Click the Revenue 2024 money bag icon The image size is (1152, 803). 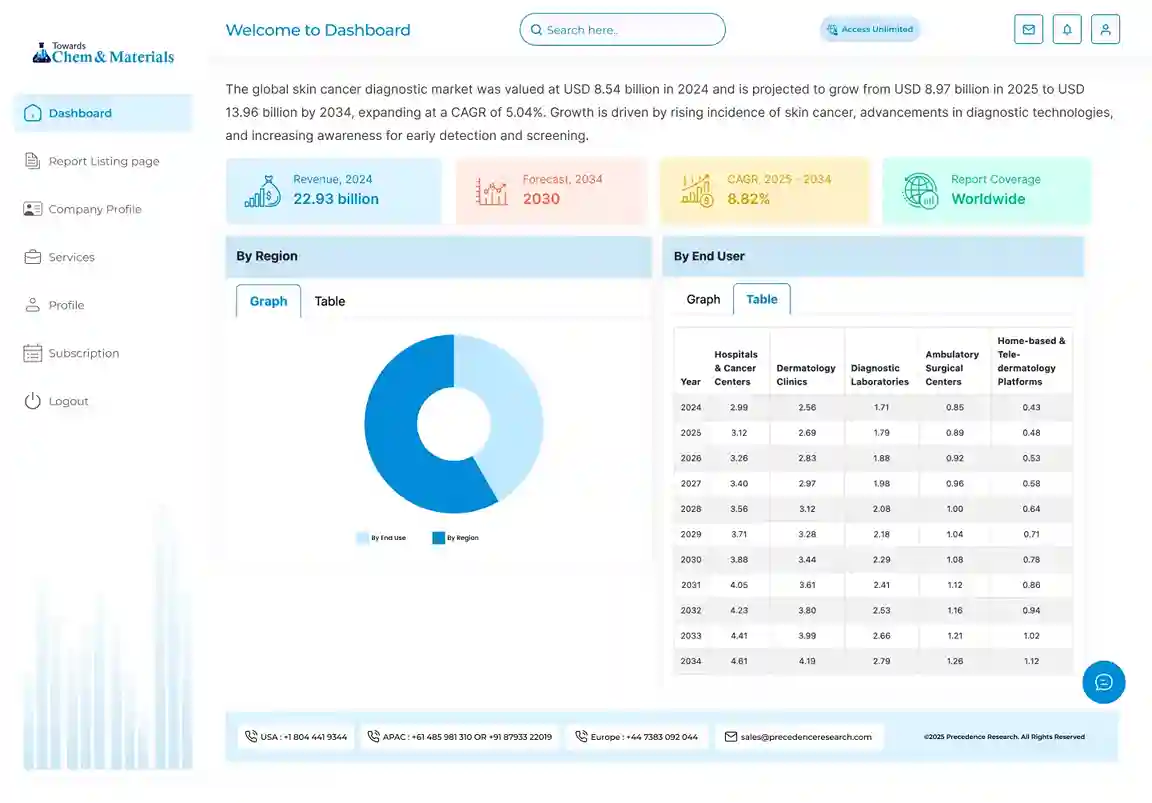pyautogui.click(x=262, y=190)
